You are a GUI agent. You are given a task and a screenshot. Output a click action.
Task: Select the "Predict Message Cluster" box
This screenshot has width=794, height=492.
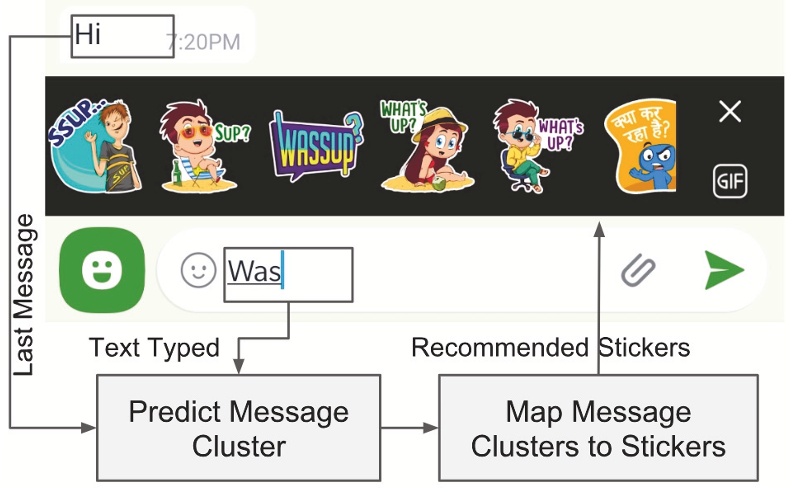pos(239,427)
